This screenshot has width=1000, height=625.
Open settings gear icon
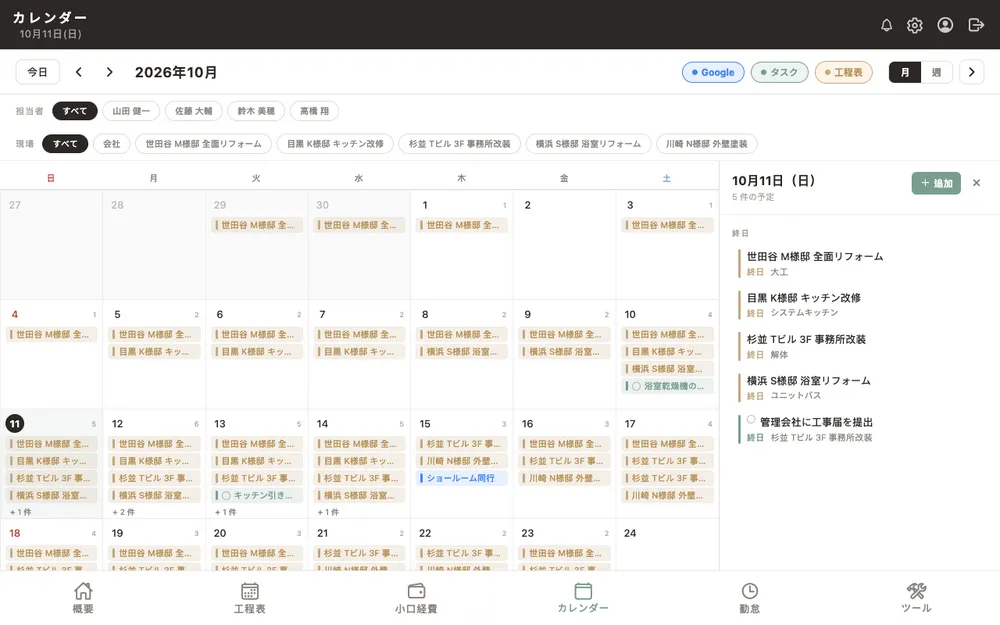click(915, 25)
